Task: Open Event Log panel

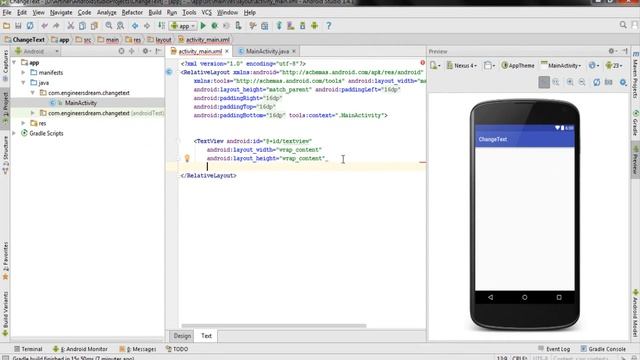Action: [x=554, y=349]
